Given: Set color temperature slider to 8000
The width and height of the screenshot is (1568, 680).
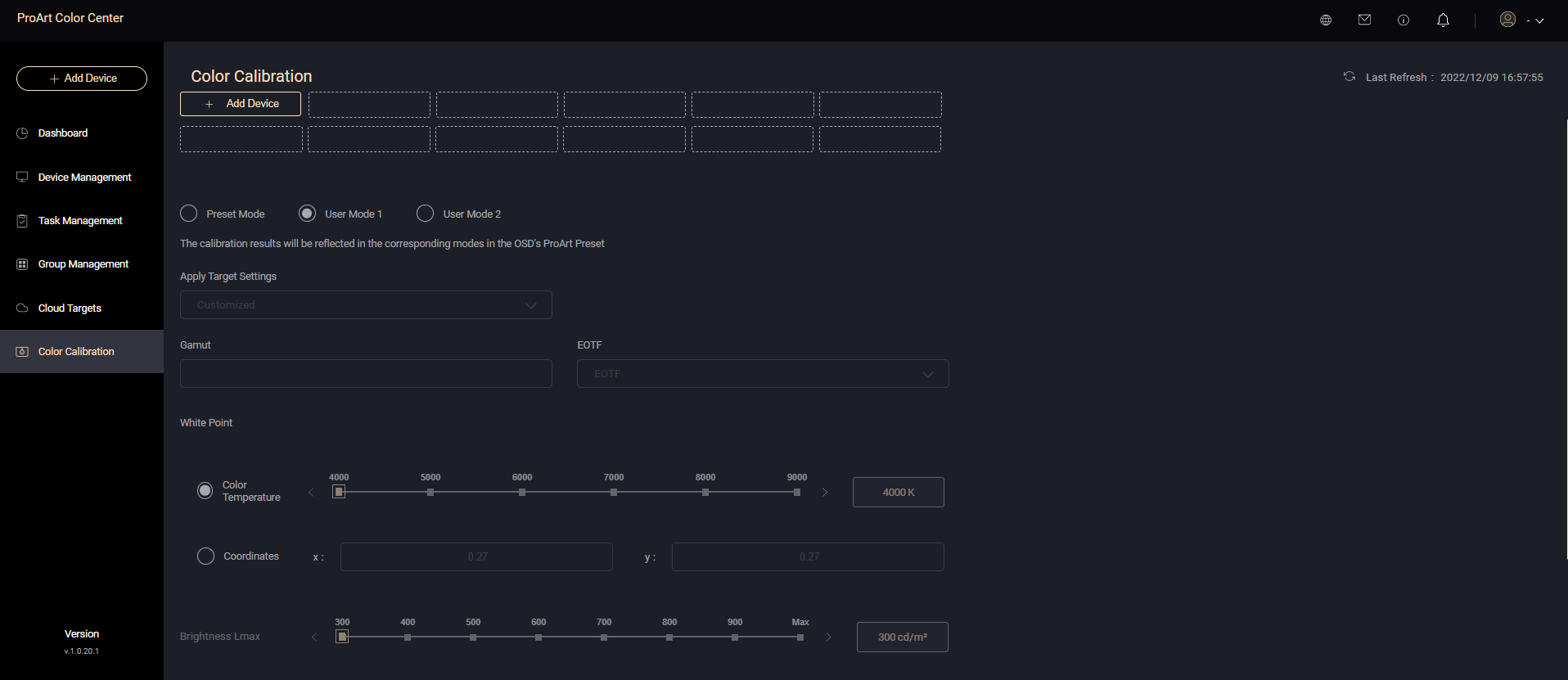Looking at the screenshot, I should (x=705, y=492).
